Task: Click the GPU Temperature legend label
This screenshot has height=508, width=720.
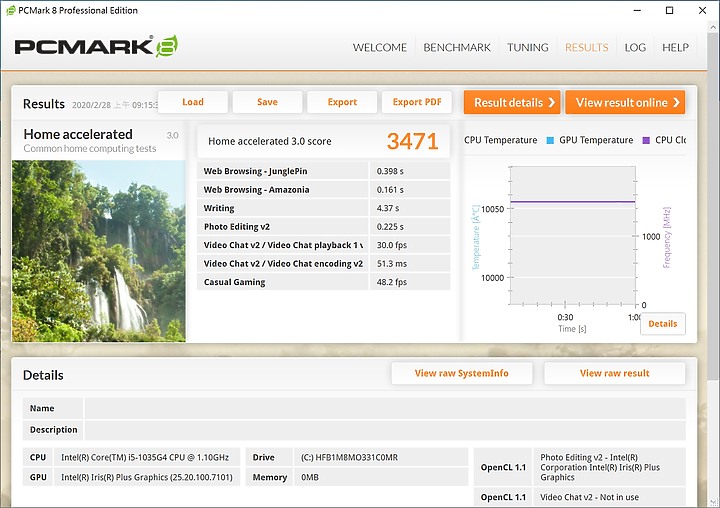Action: (596, 140)
